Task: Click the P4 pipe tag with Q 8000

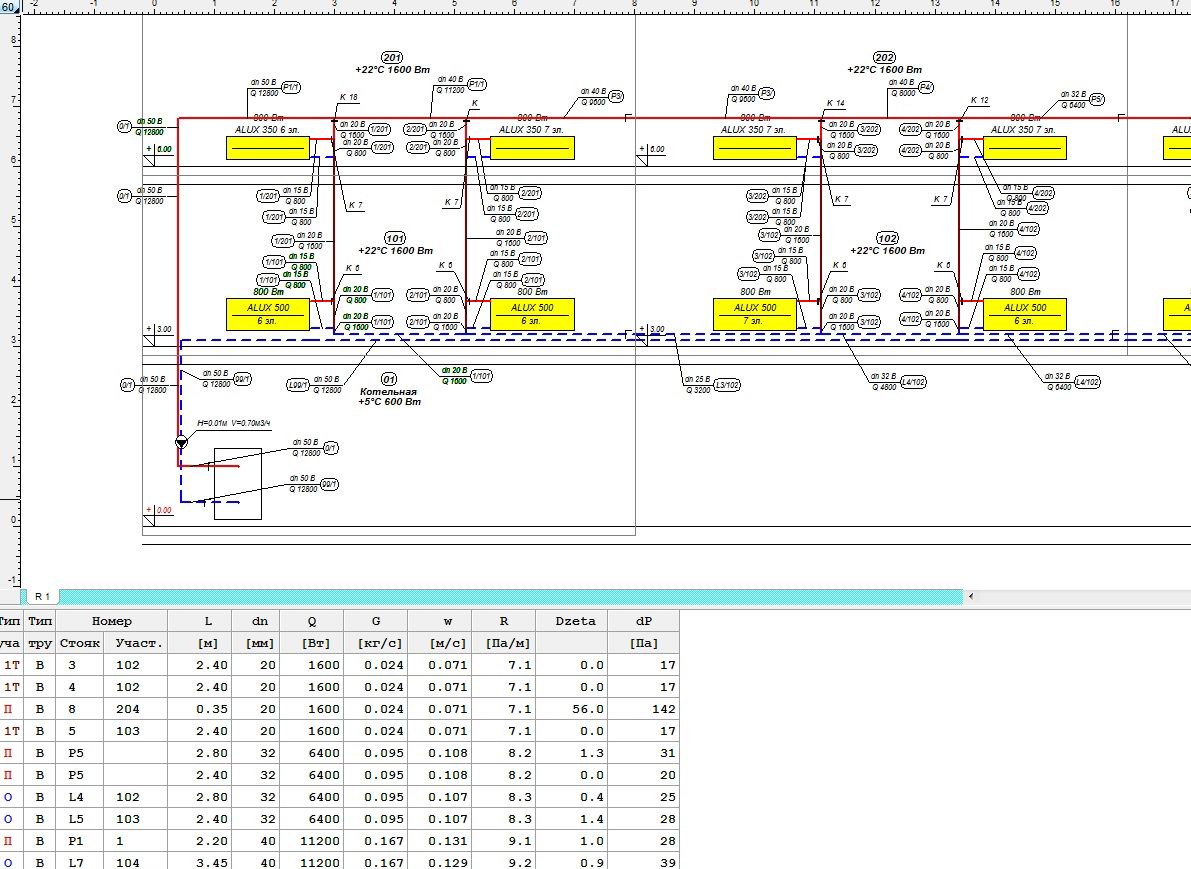Action: pos(926,88)
